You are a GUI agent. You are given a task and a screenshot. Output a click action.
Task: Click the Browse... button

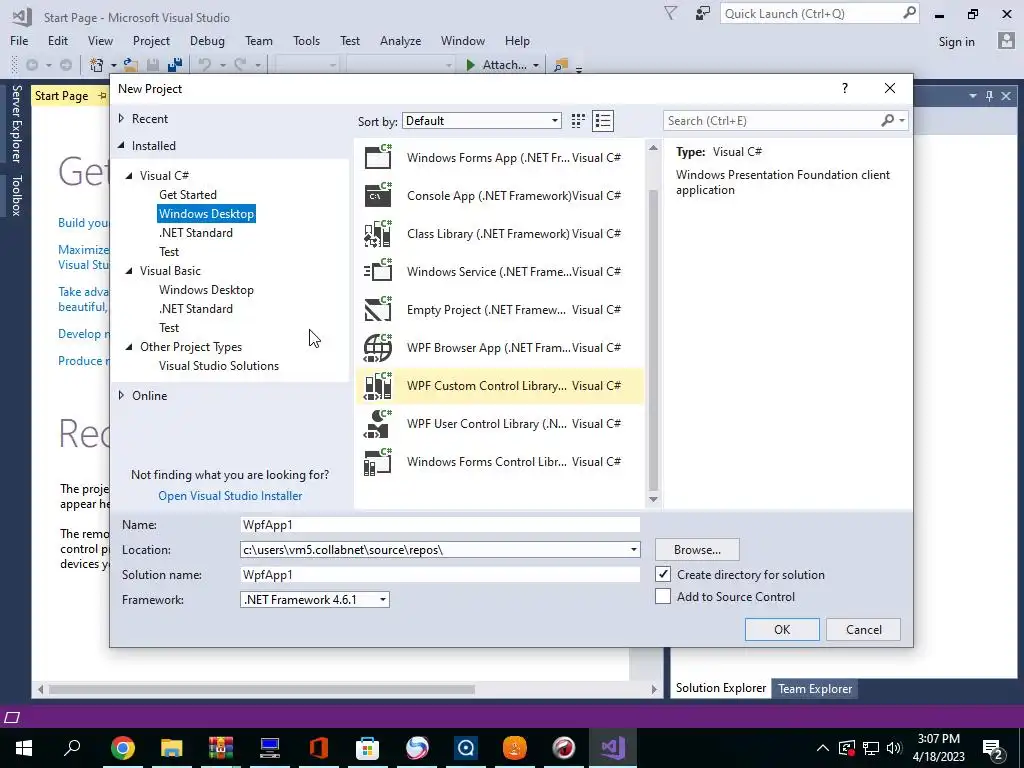697,550
